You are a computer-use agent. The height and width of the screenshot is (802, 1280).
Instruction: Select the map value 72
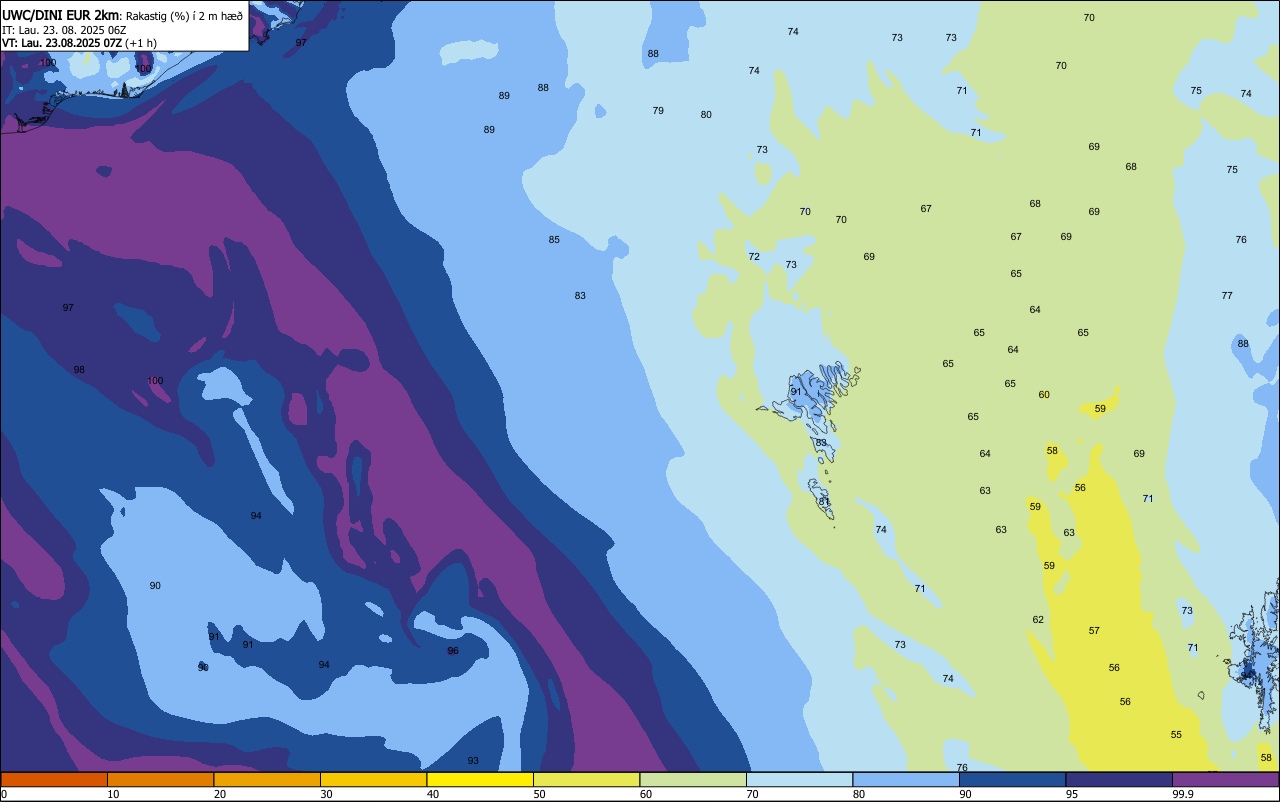pos(754,257)
